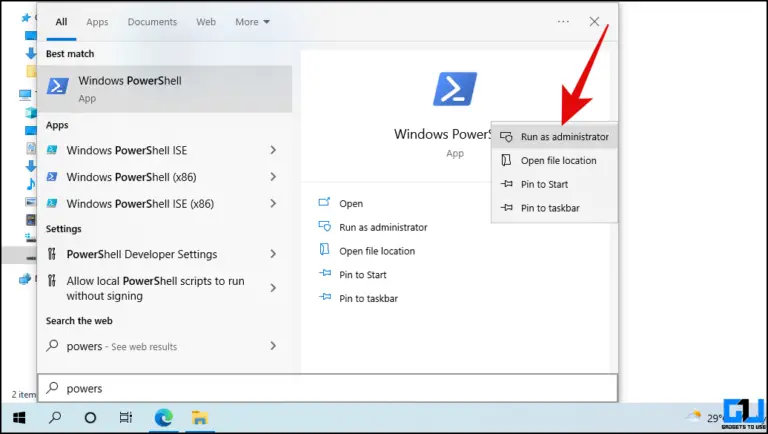Expand Windows PowerShell (x86) result arrow

pyautogui.click(x=273, y=177)
